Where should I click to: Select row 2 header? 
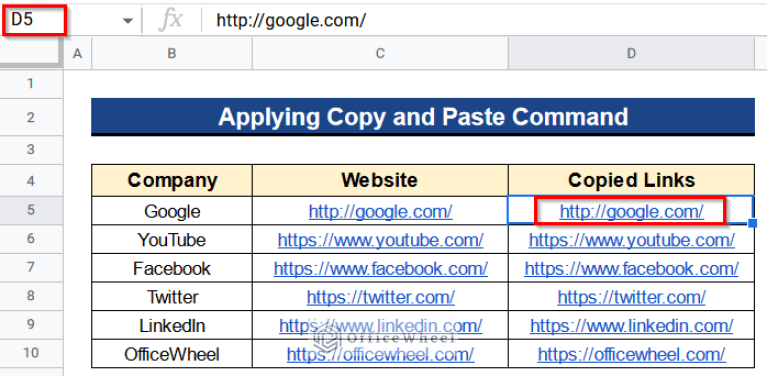point(31,117)
